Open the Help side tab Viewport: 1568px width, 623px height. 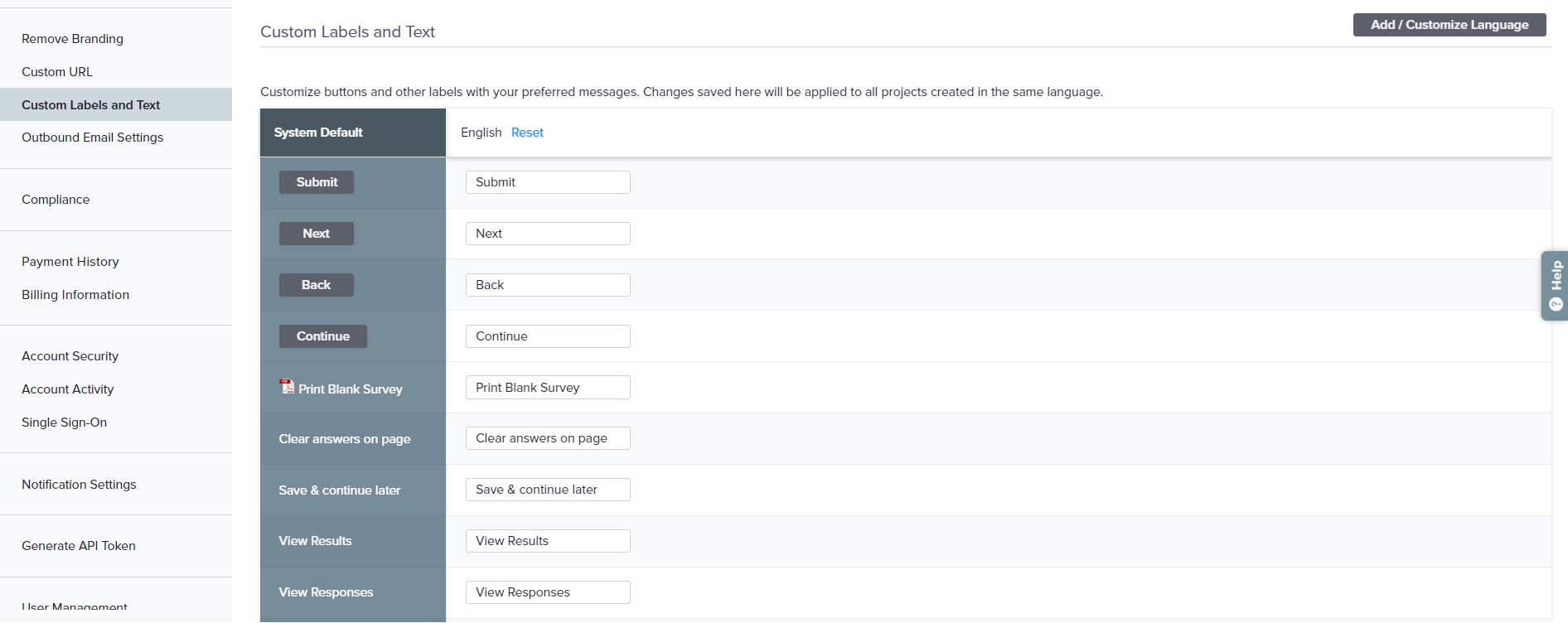pyautogui.click(x=1555, y=285)
